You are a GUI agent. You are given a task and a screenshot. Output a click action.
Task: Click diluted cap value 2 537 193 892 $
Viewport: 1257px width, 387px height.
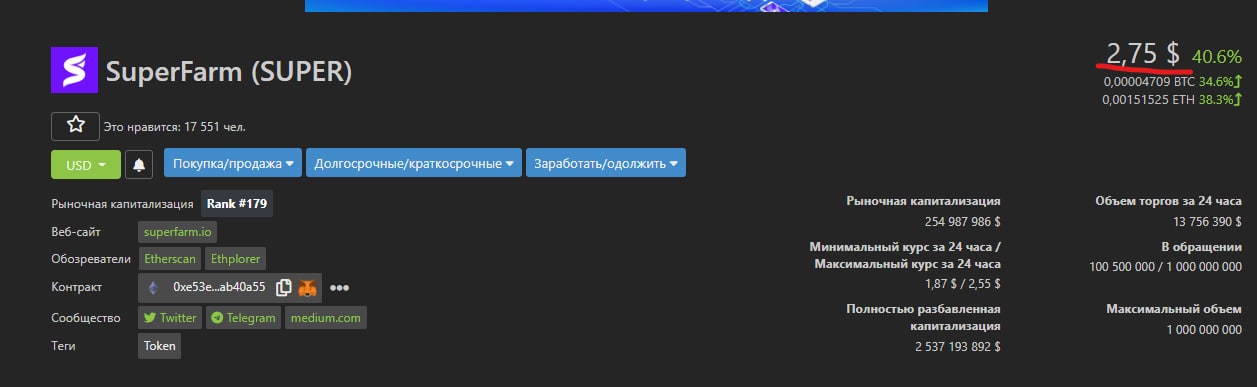(x=958, y=347)
